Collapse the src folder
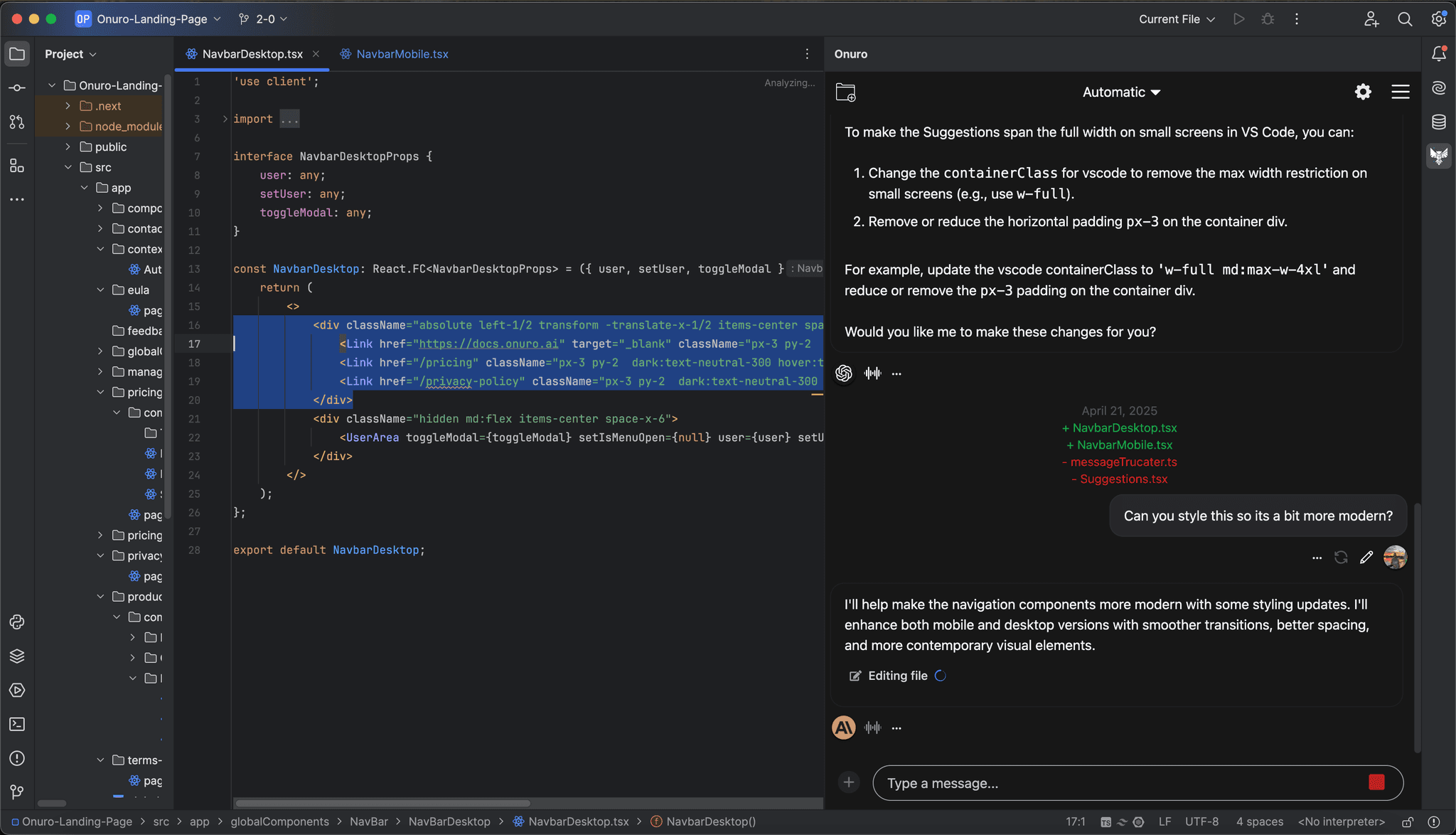The height and width of the screenshot is (835, 1456). click(69, 167)
